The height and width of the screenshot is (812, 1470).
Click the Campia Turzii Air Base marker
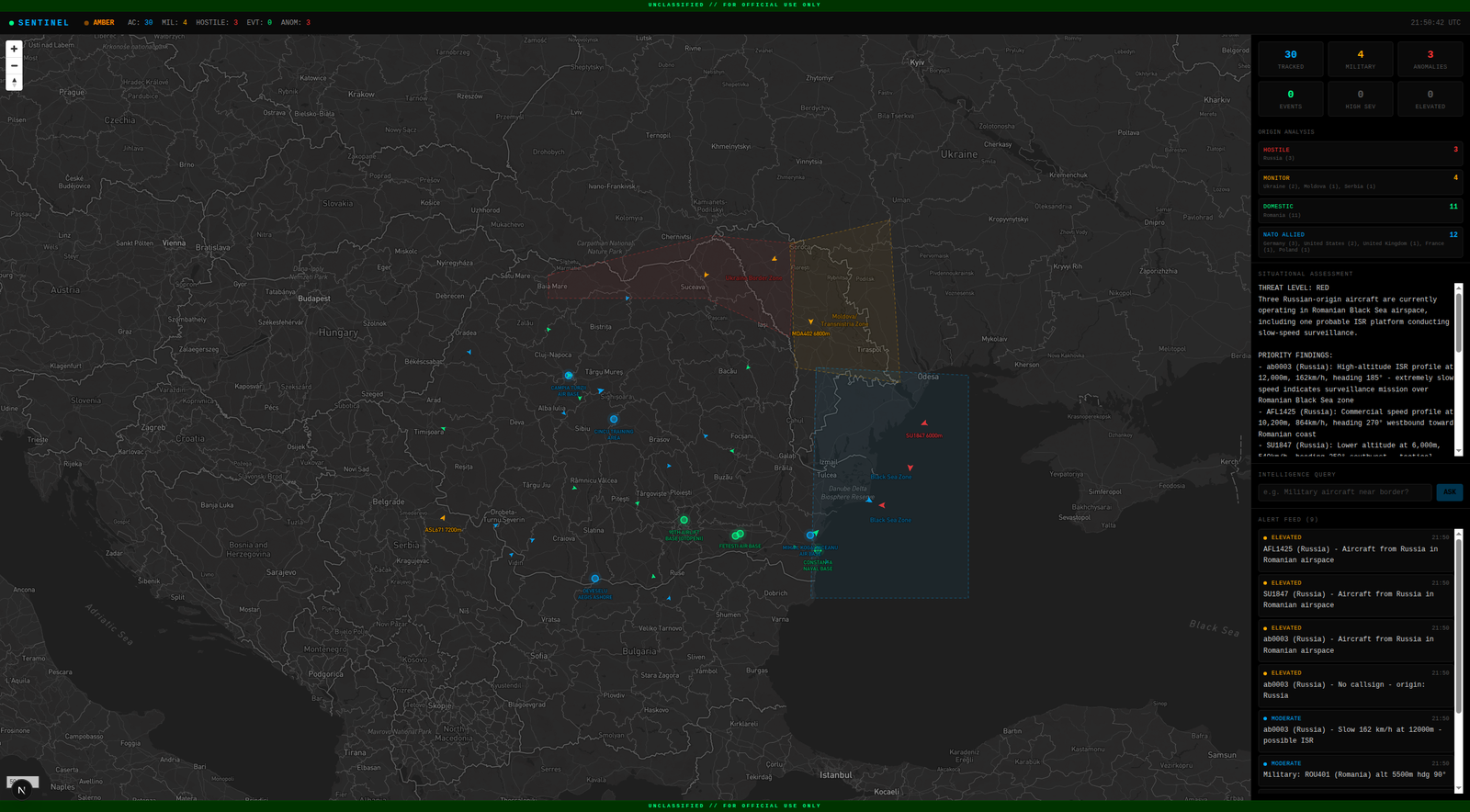coord(569,376)
